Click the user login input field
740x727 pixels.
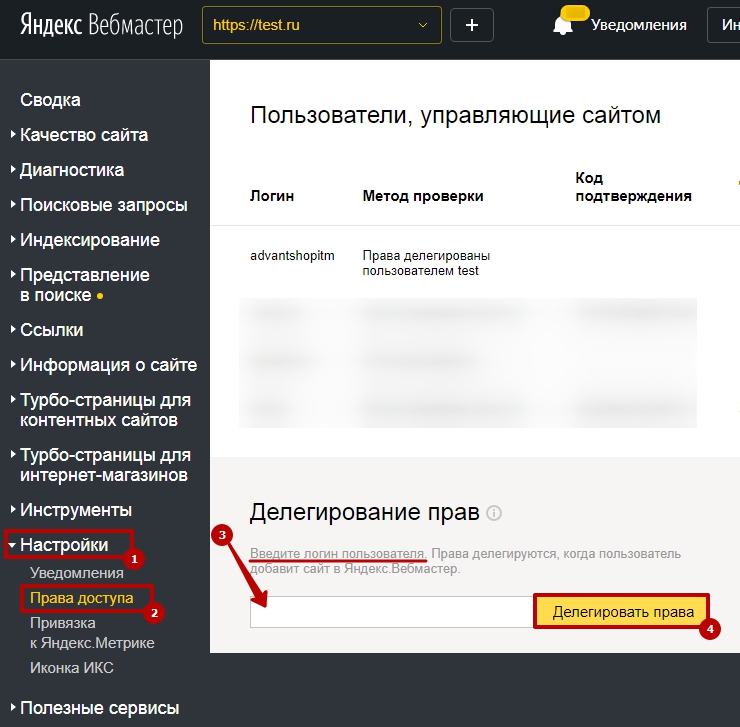click(x=391, y=612)
